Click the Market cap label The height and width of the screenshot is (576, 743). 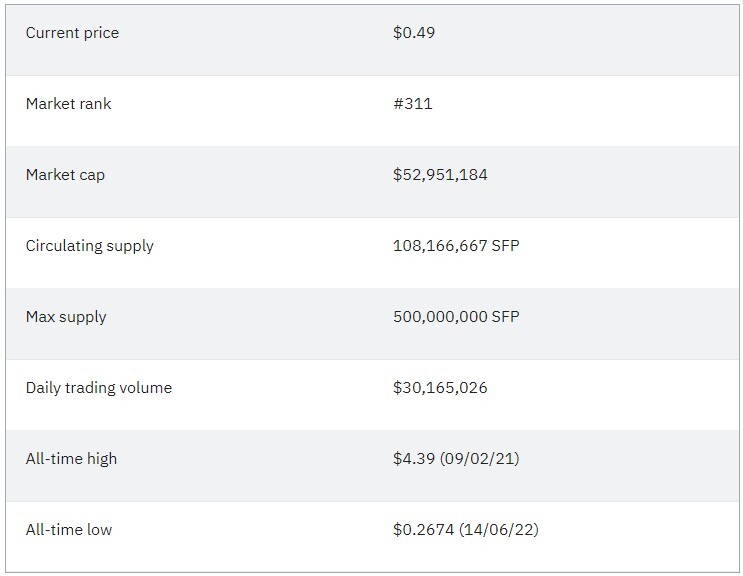point(65,175)
